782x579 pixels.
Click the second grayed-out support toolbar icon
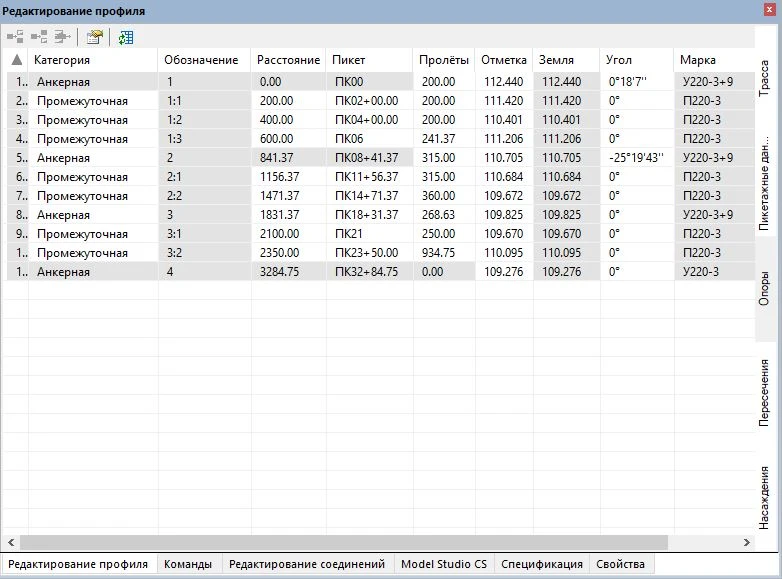(x=39, y=38)
